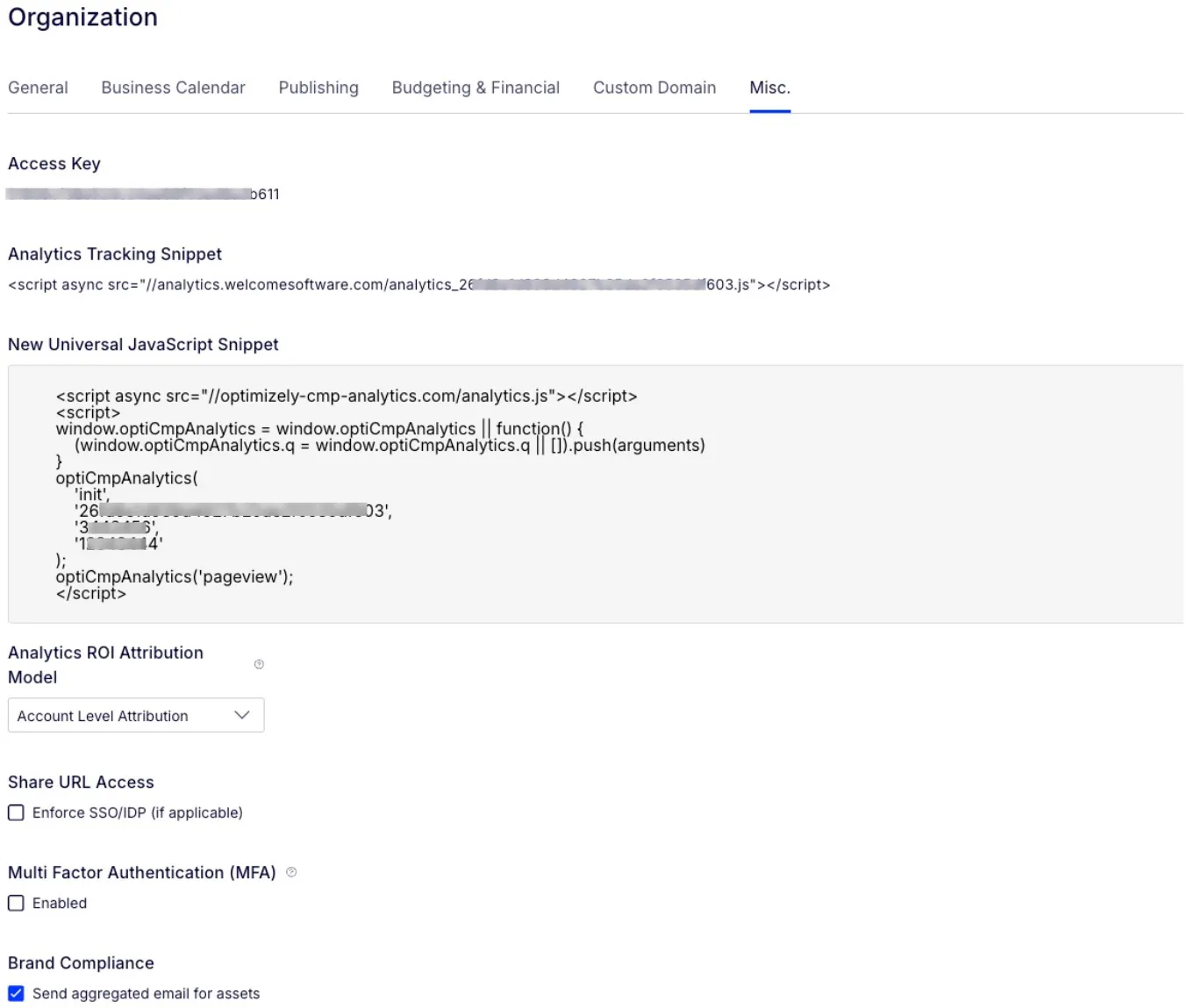Click the optiCmpAnalytics('pageview') line

point(175,576)
